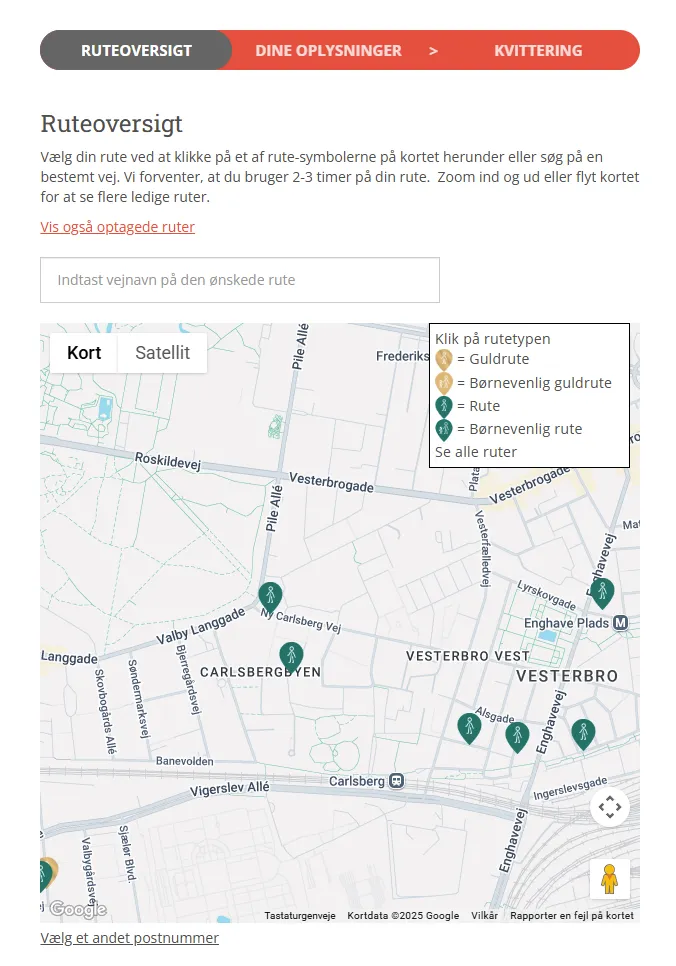Open the Street View pegman icon

609,879
